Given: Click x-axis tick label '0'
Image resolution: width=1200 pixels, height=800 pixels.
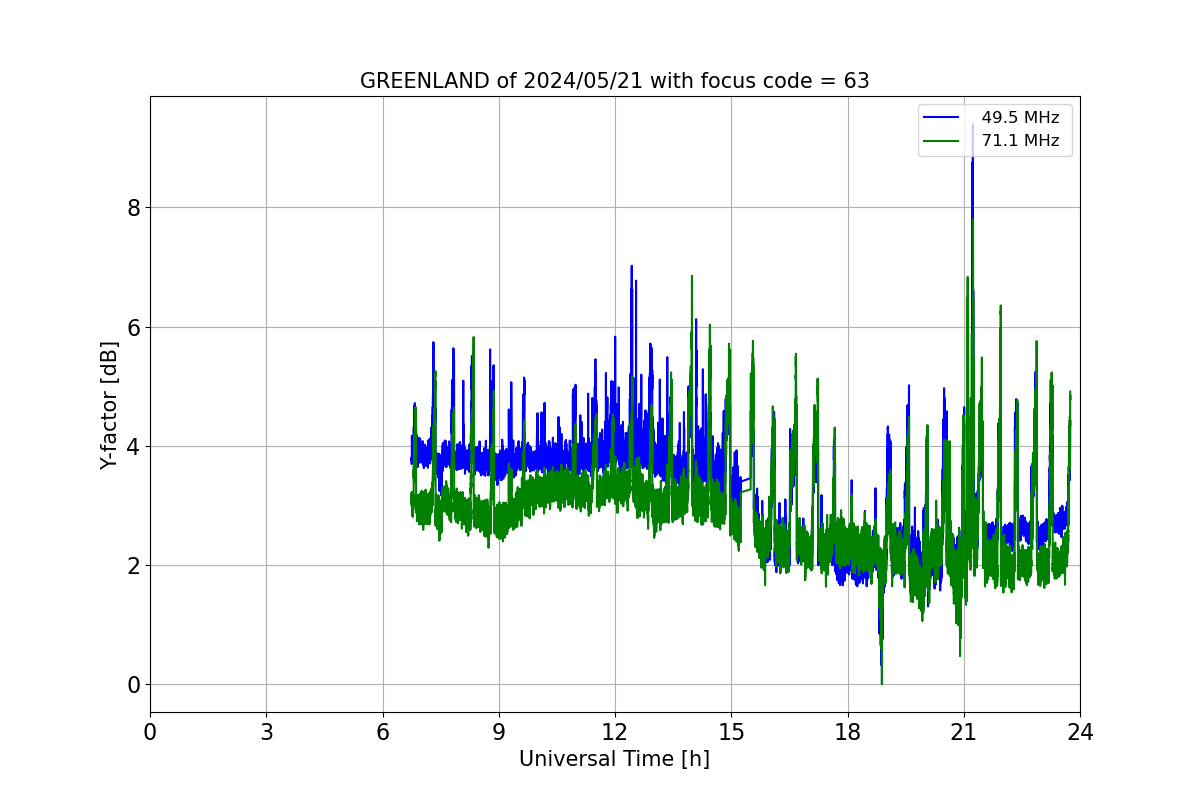Looking at the screenshot, I should coord(150,732).
